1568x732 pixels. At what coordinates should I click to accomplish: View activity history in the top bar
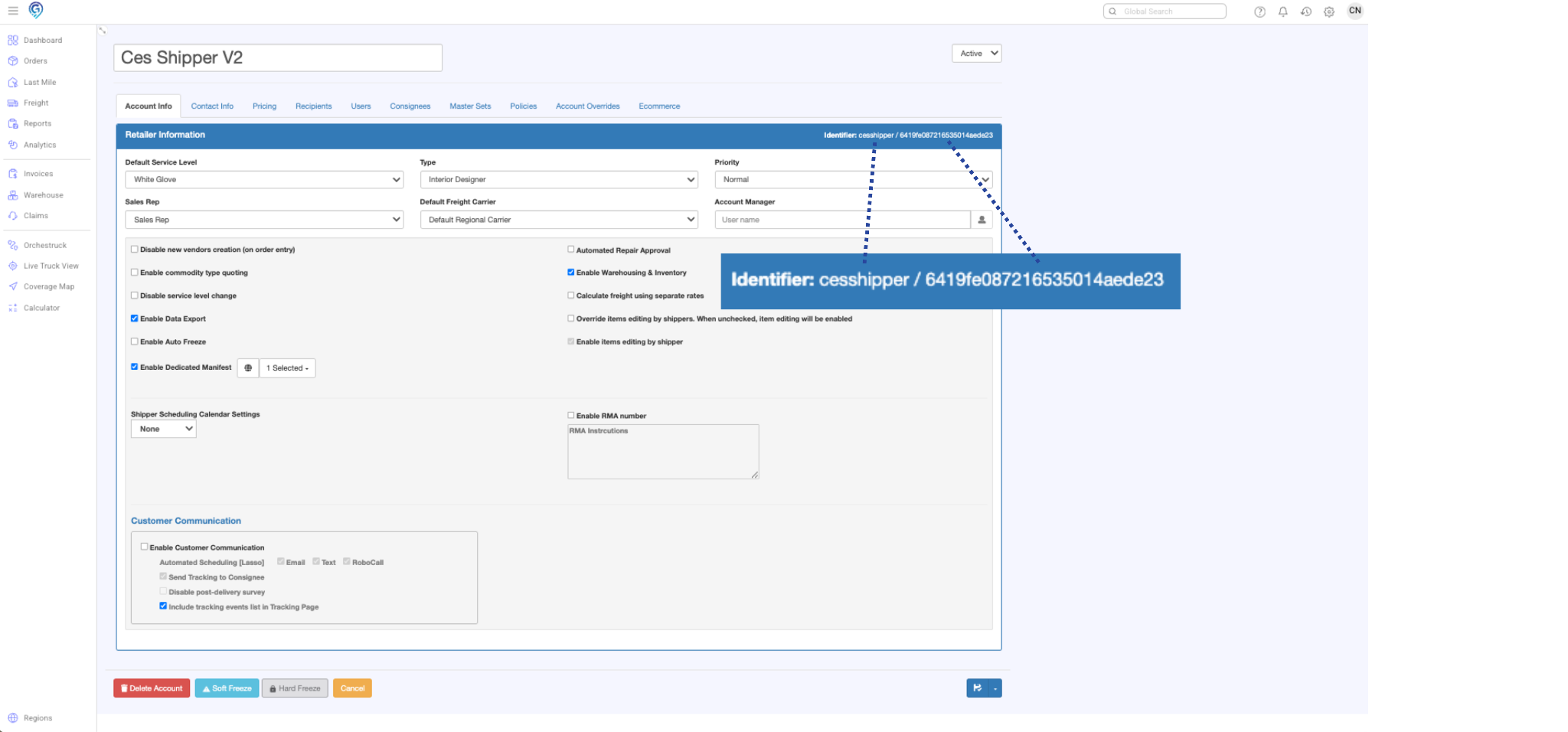tap(1305, 11)
